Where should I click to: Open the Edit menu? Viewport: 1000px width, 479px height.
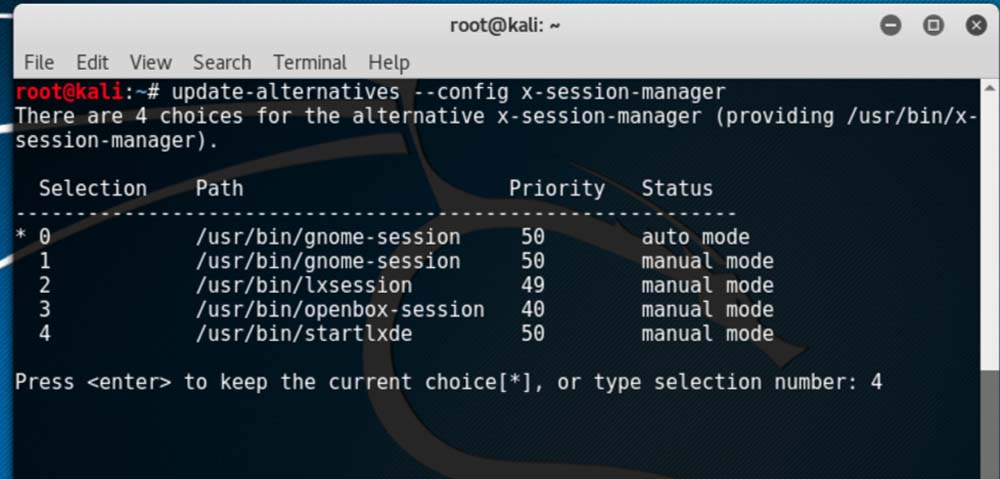pos(92,62)
